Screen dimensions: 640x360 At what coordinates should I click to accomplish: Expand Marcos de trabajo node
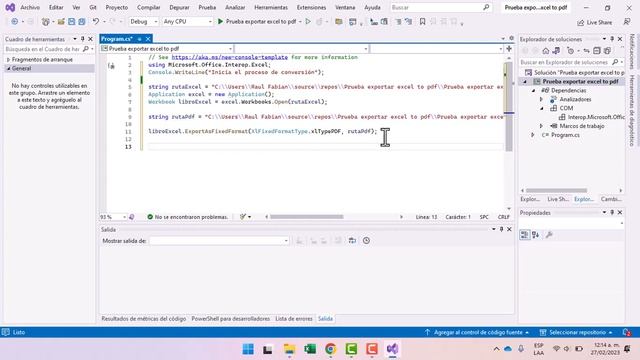point(542,126)
